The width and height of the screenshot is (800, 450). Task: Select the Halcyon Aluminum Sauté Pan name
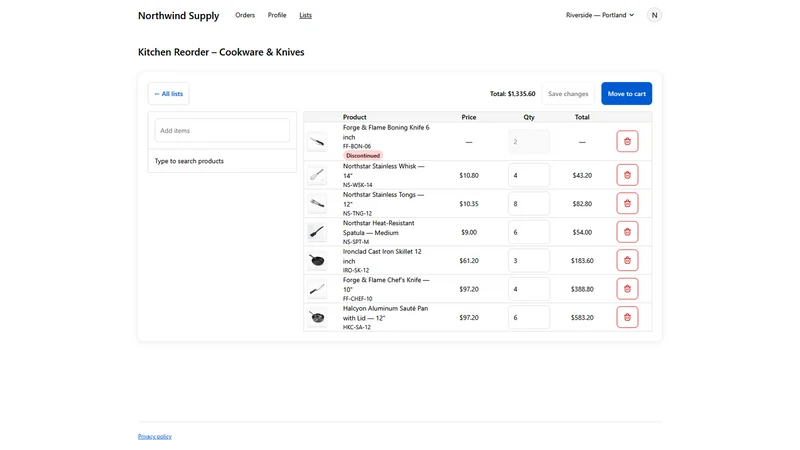(x=386, y=313)
